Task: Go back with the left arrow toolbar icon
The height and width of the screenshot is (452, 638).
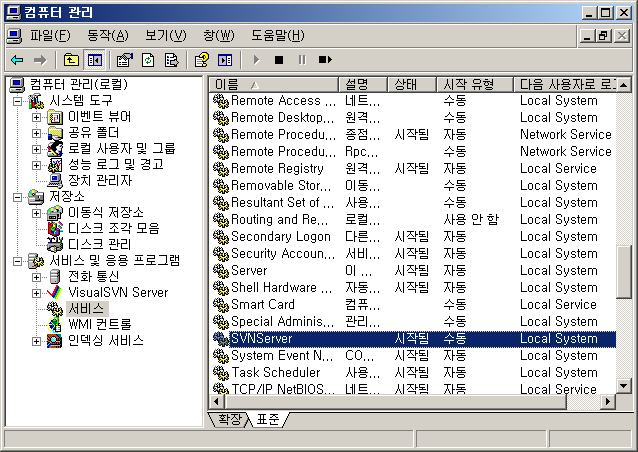Action: [17, 61]
